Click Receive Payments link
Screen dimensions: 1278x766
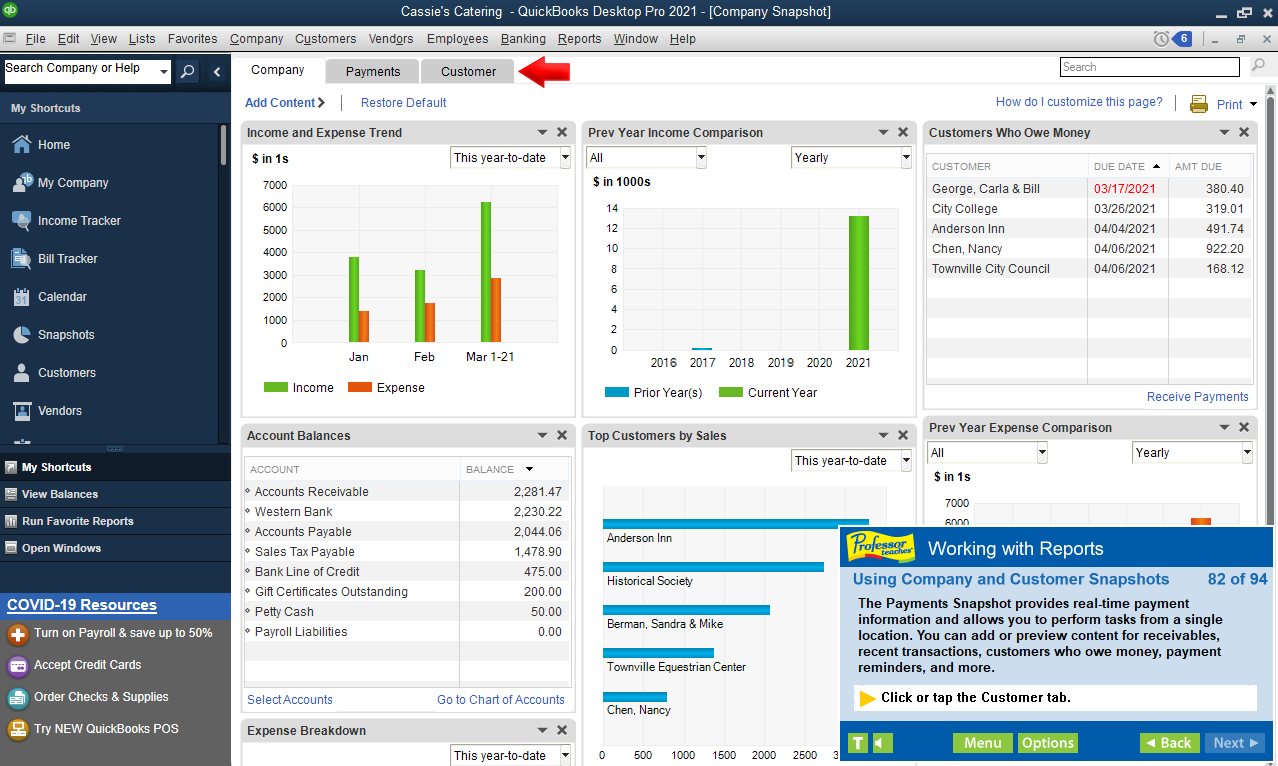[x=1198, y=397]
